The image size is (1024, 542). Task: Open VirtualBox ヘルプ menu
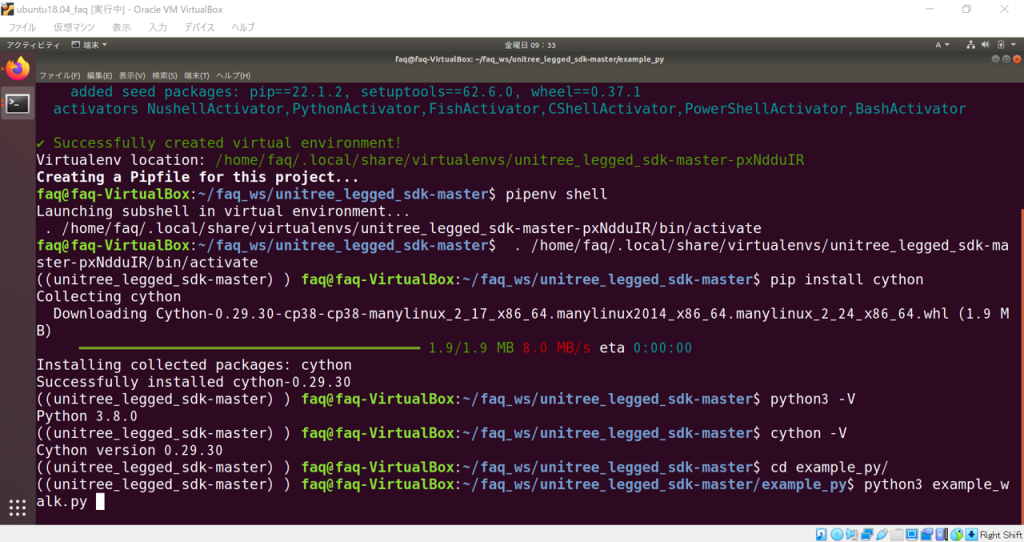pyautogui.click(x=243, y=27)
